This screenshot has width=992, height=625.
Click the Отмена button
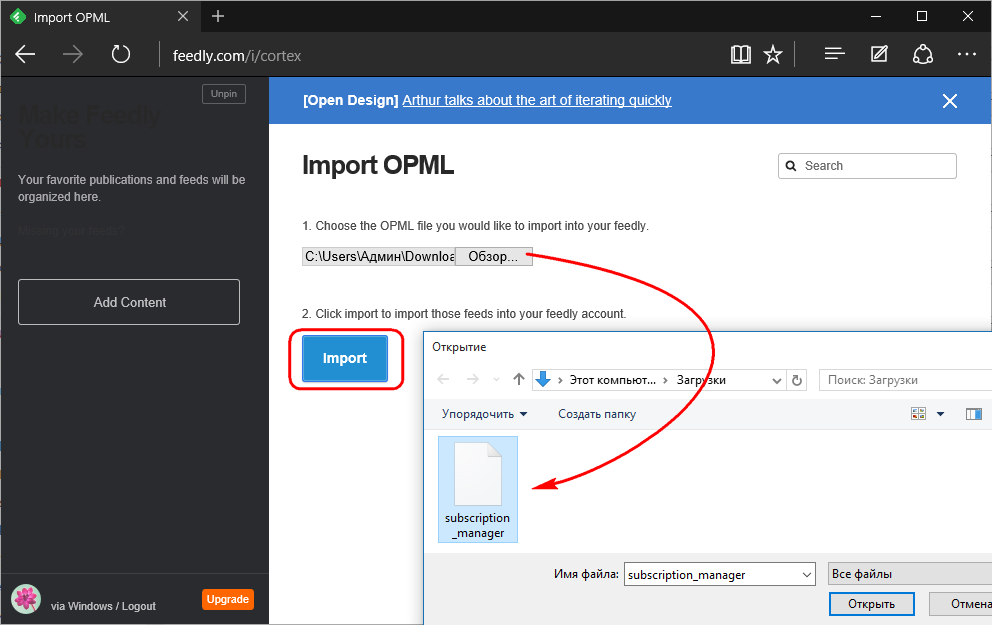[x=960, y=604]
